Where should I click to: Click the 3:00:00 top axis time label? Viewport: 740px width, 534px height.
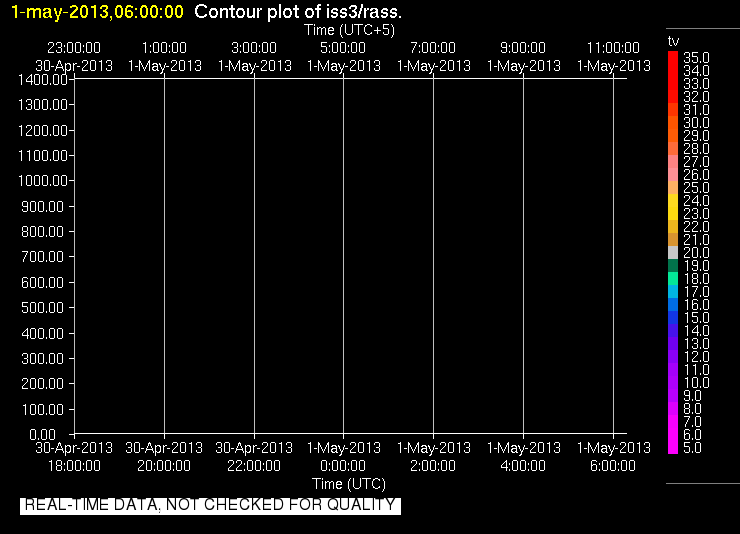[254, 48]
